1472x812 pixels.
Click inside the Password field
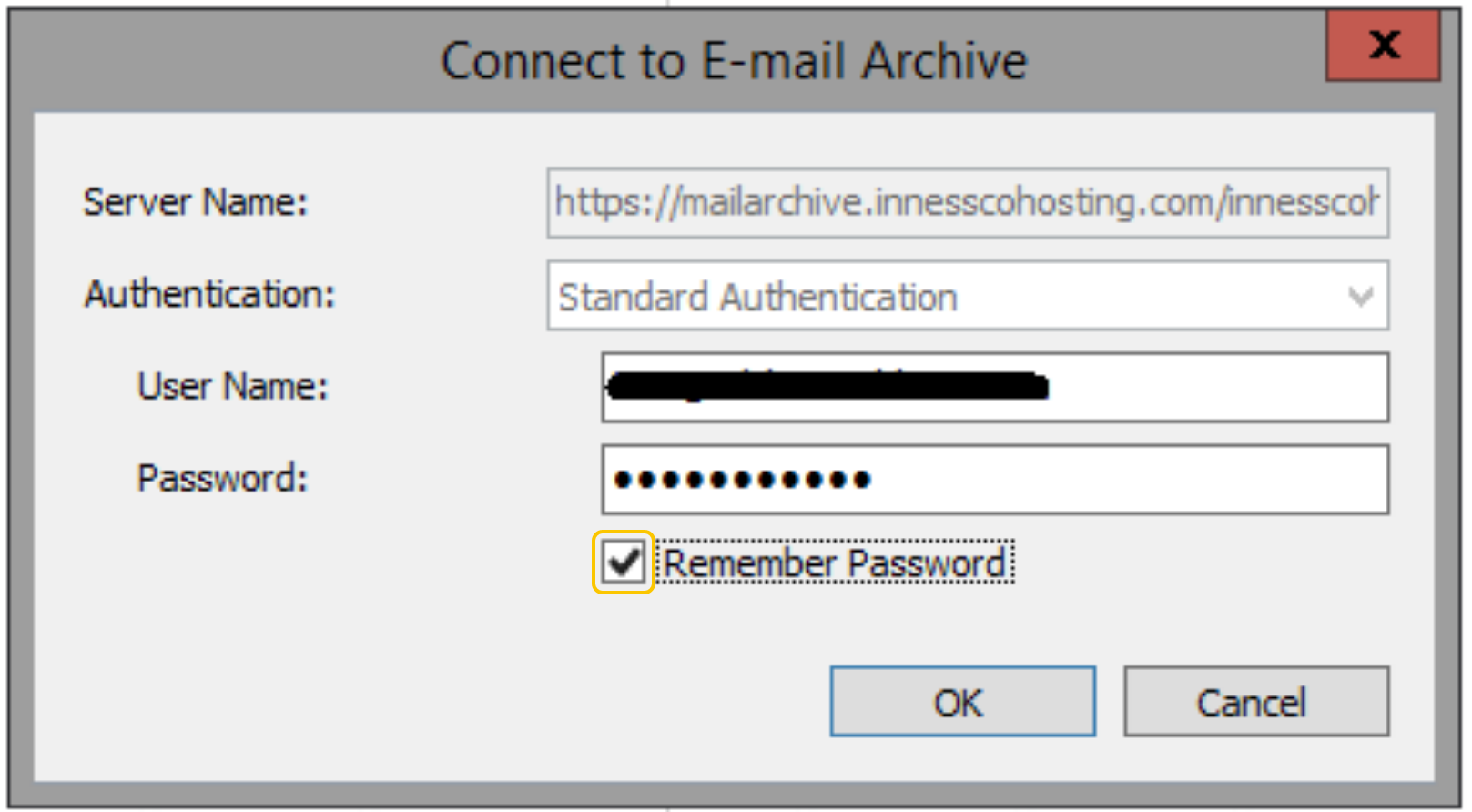[994, 480]
